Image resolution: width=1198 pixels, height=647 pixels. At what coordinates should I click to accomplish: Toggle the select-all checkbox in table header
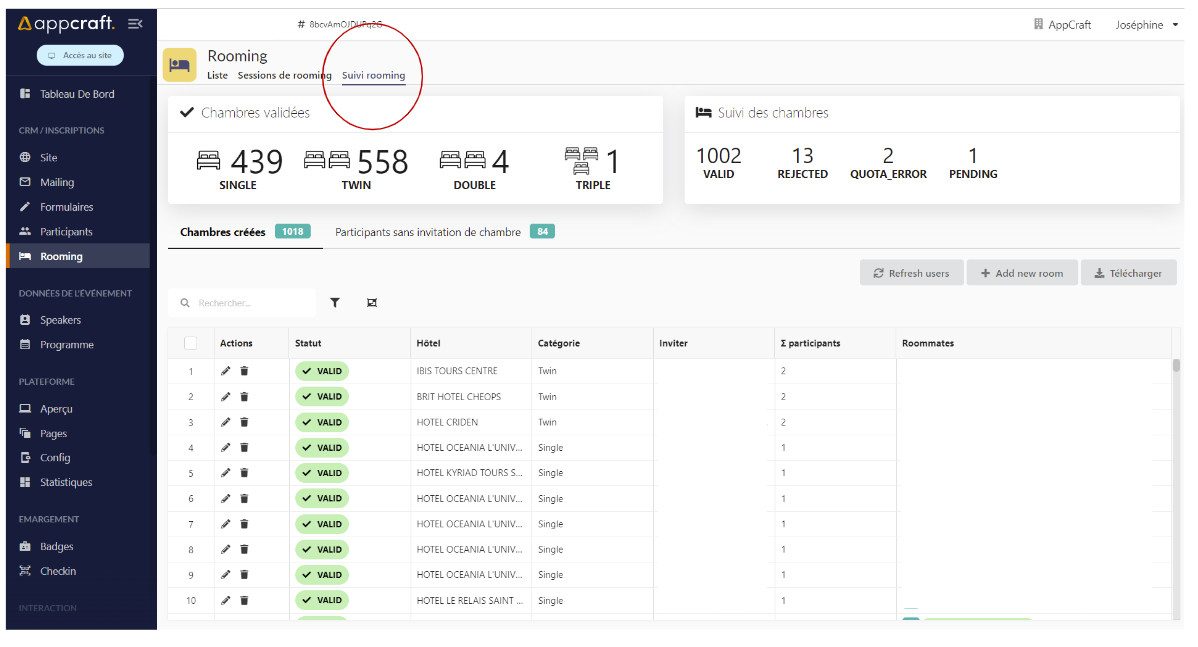(x=191, y=343)
